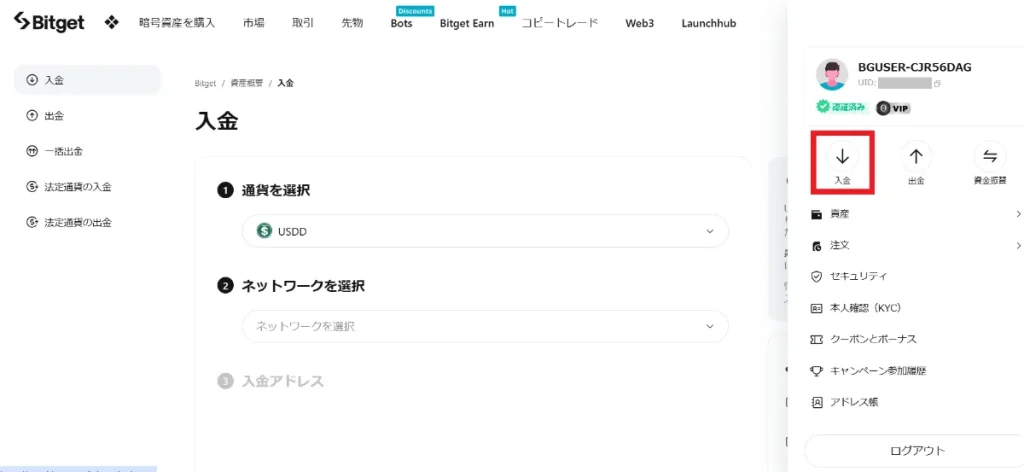
Task: Open the Bitget Earn menu
Action: (x=467, y=24)
